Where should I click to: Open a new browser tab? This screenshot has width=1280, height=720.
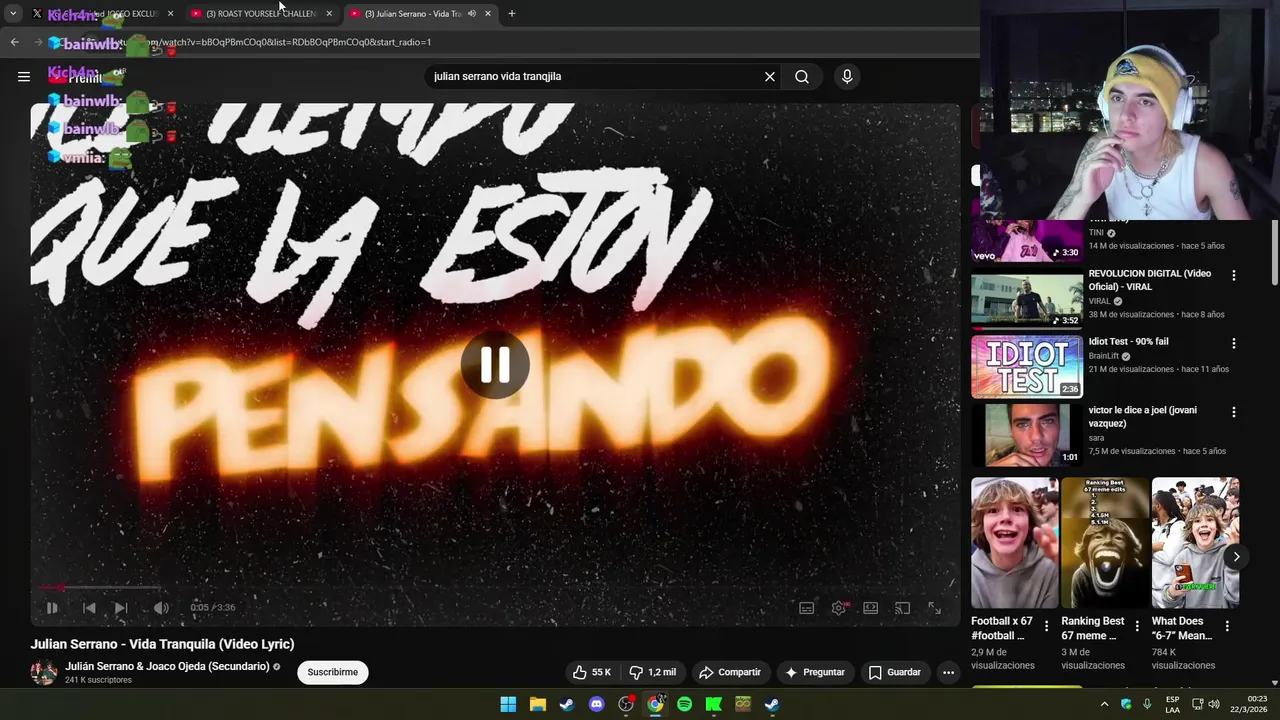pos(512,13)
